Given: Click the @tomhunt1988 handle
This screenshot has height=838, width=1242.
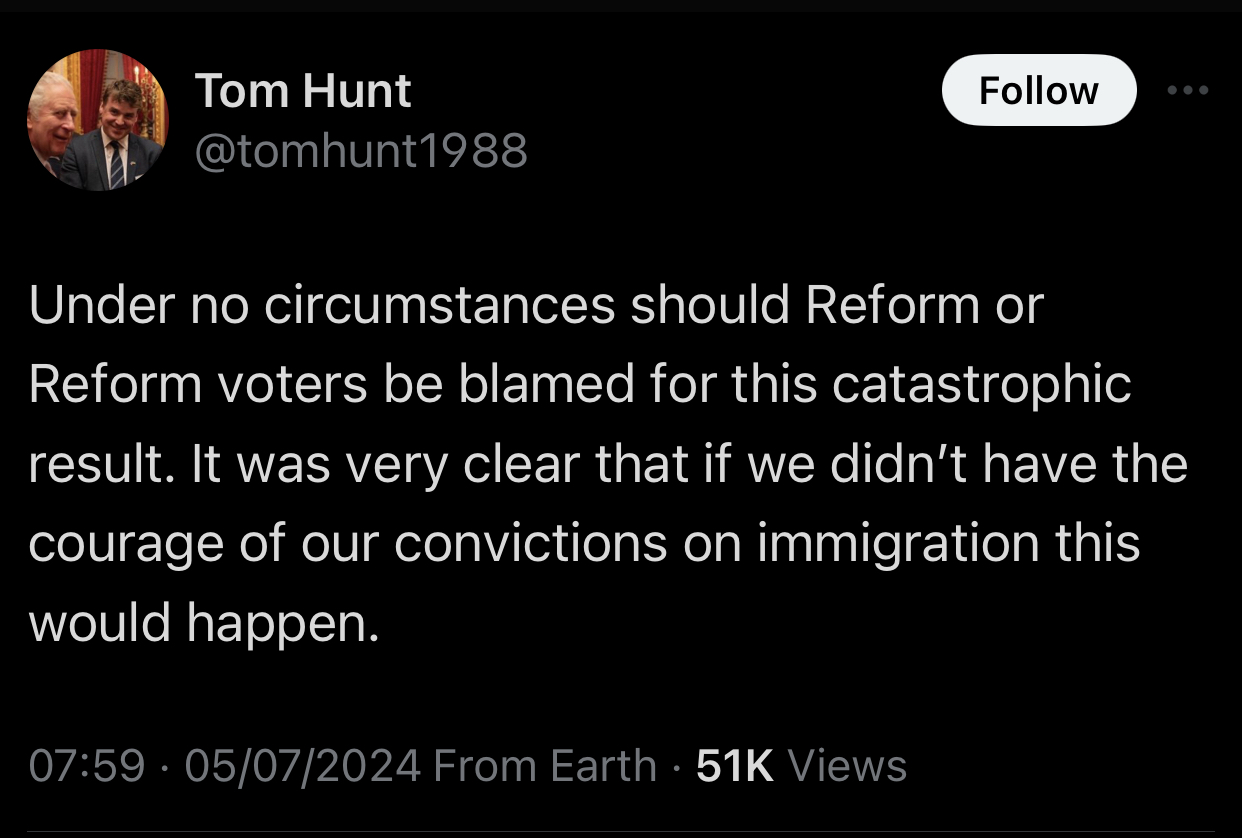Looking at the screenshot, I should (360, 151).
